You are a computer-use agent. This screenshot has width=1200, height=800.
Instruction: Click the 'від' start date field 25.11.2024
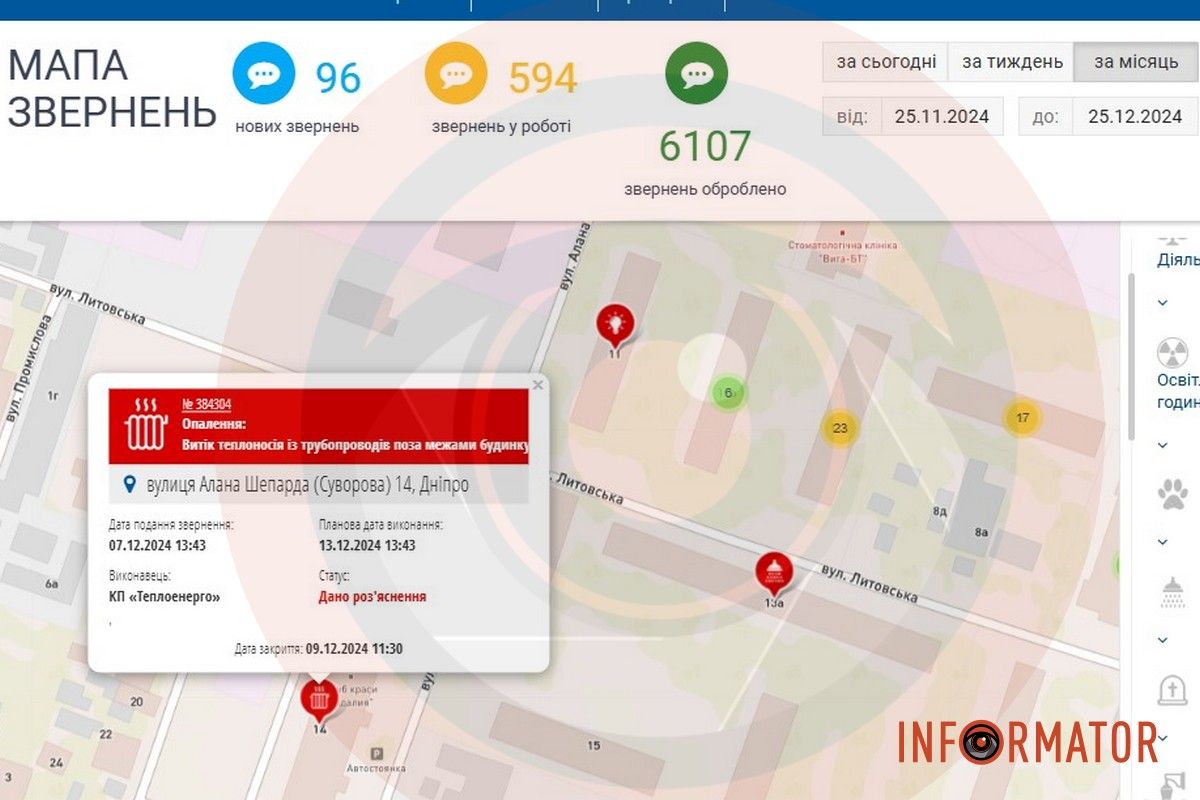[941, 116]
